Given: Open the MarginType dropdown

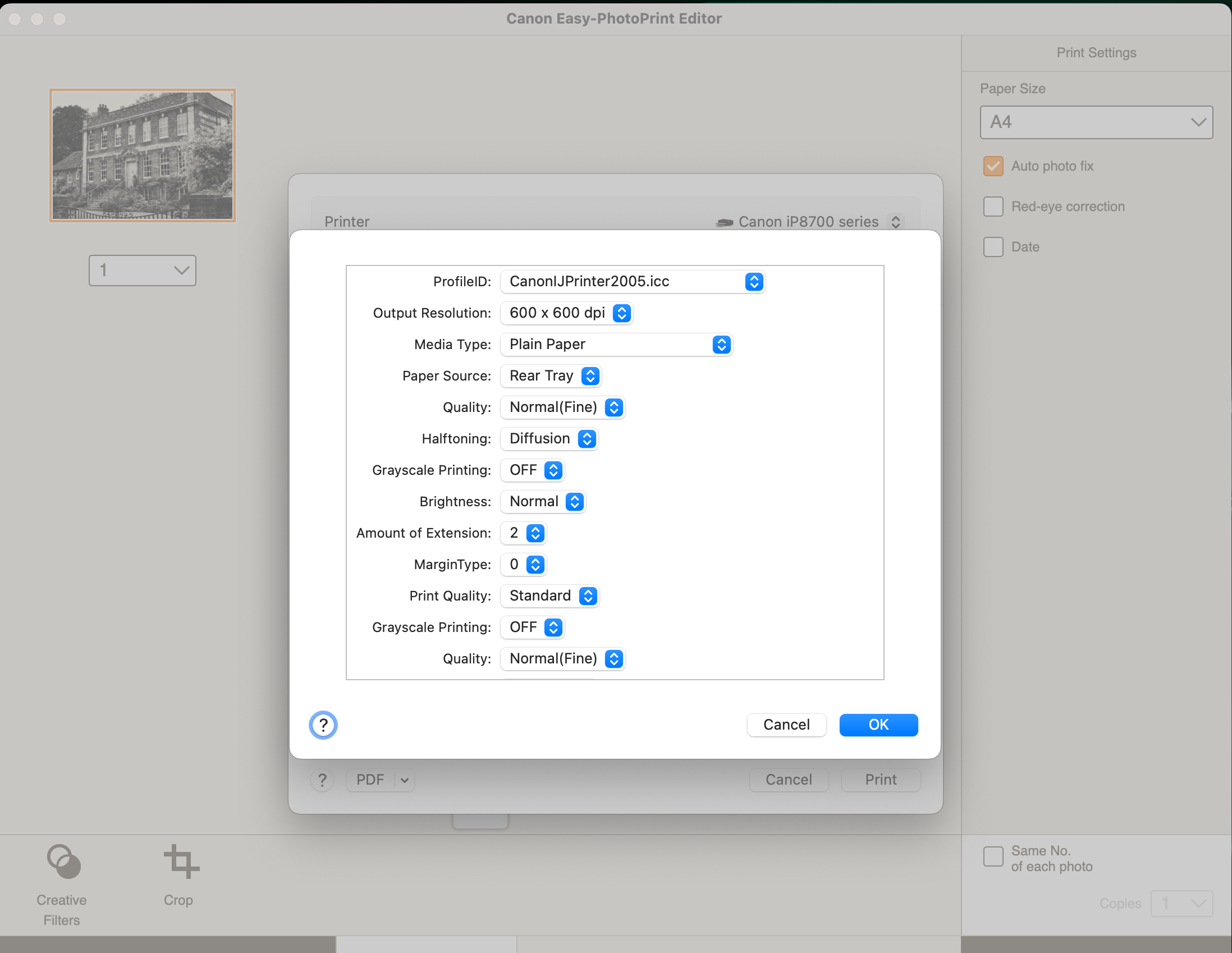Looking at the screenshot, I should (x=524, y=564).
